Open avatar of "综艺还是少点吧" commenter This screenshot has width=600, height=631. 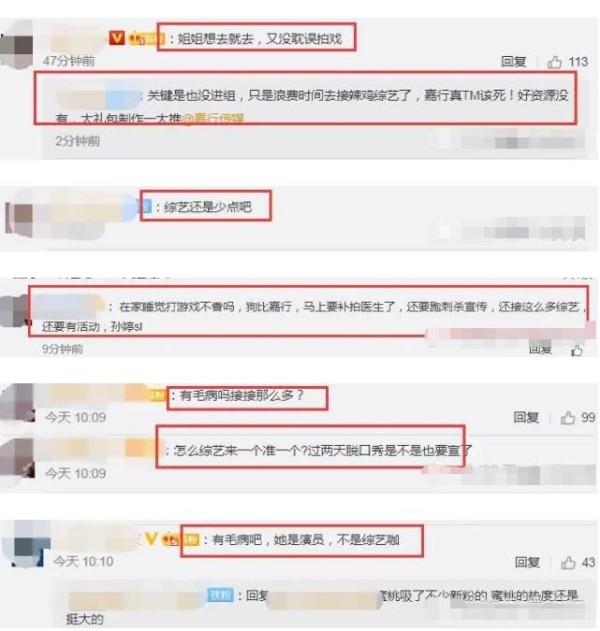(x=19, y=218)
